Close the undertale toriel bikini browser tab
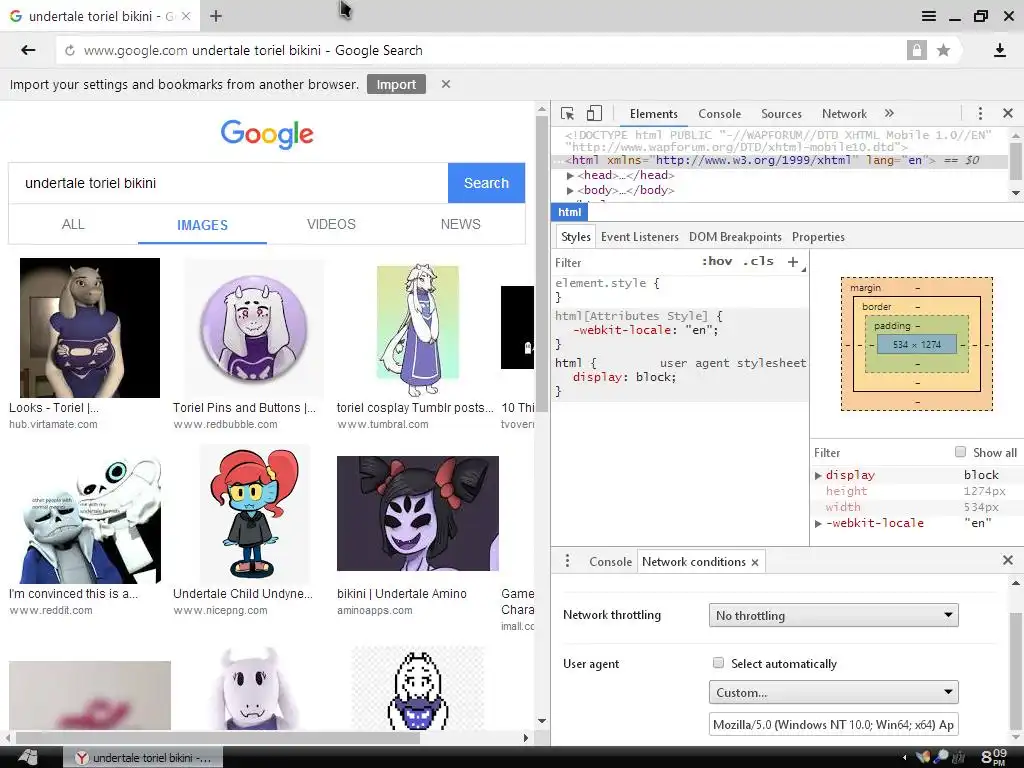The width and height of the screenshot is (1024, 768). coord(186,16)
